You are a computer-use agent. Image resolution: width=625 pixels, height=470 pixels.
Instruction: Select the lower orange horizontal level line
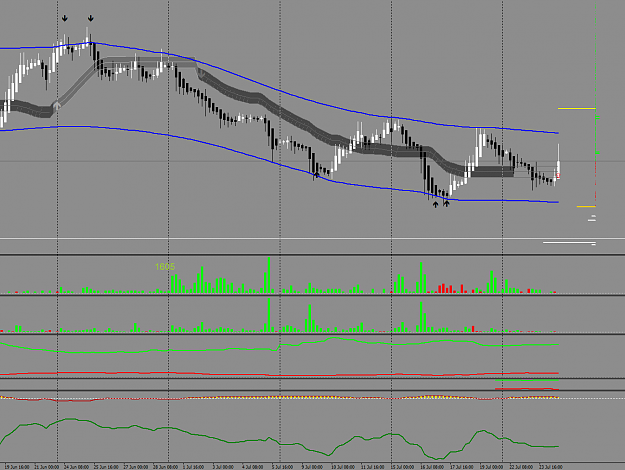click(x=586, y=206)
